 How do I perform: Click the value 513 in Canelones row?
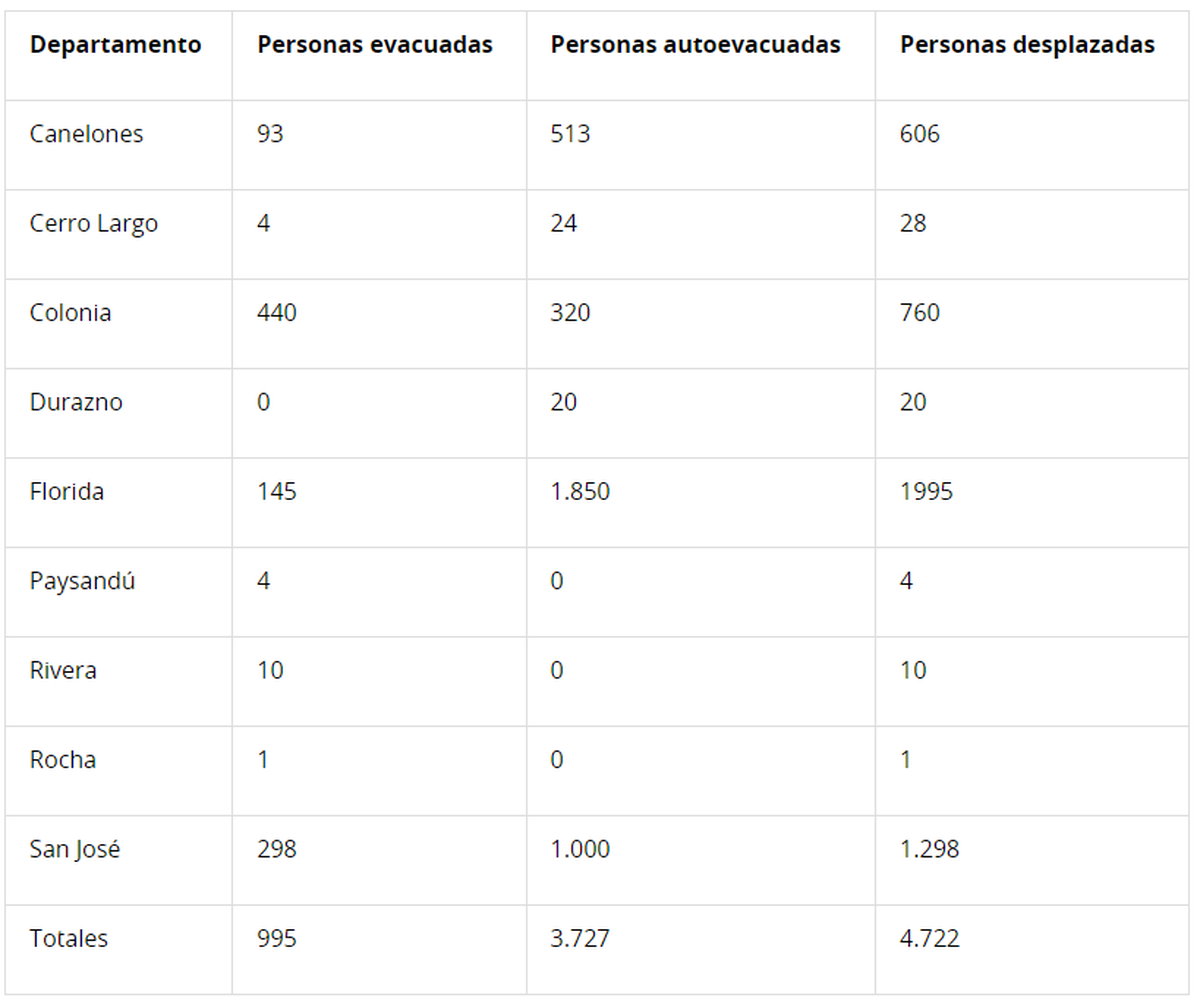(x=570, y=134)
